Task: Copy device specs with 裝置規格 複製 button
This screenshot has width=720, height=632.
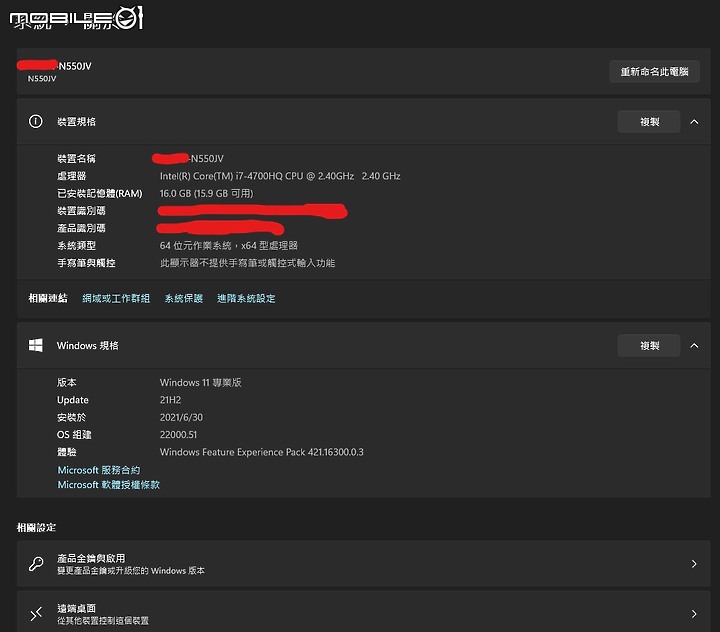Action: [649, 122]
